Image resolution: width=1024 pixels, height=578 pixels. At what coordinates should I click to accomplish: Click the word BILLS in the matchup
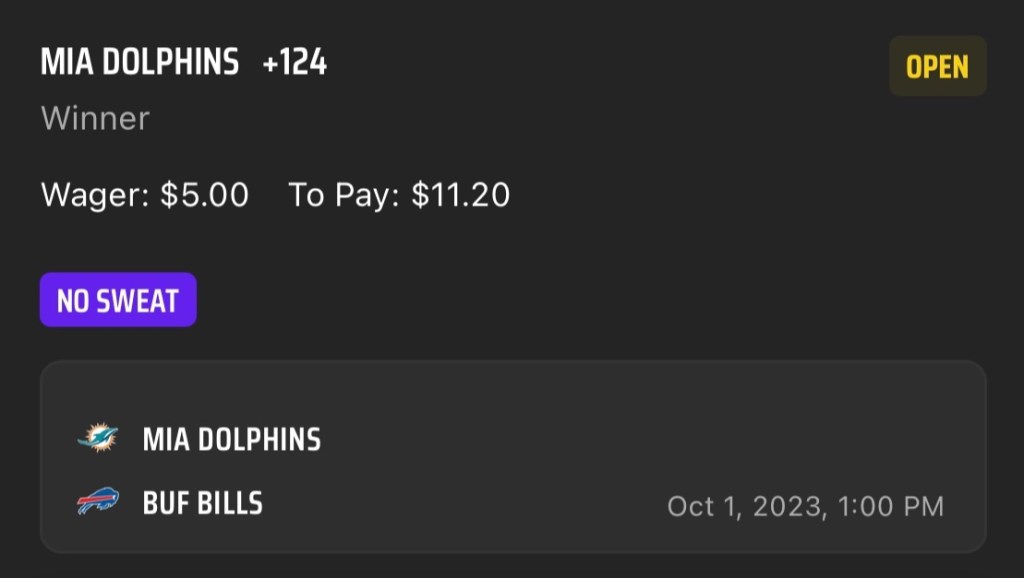pos(230,502)
